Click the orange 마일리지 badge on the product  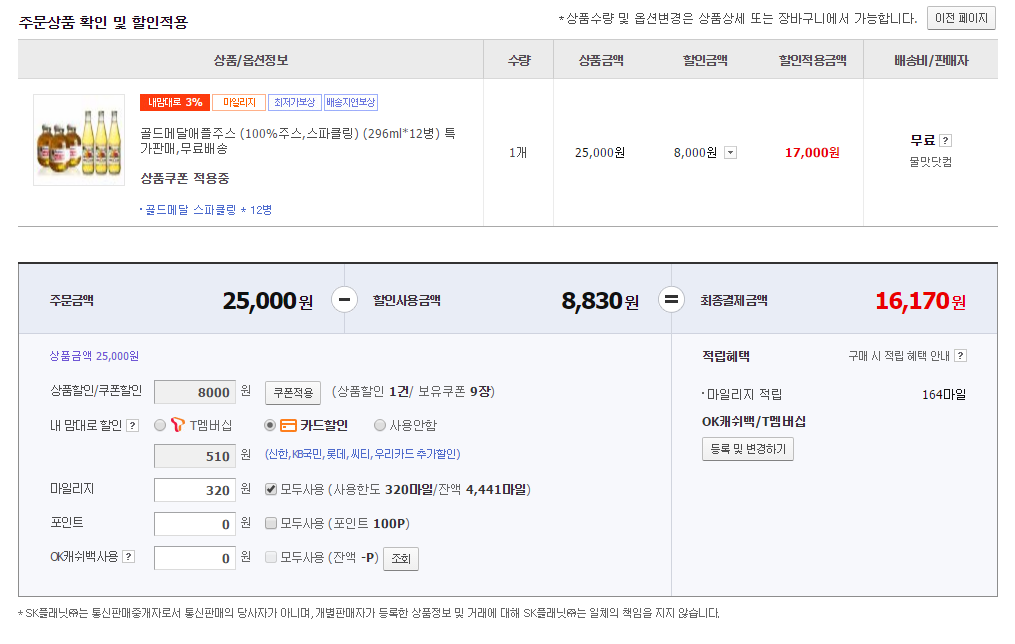(239, 102)
